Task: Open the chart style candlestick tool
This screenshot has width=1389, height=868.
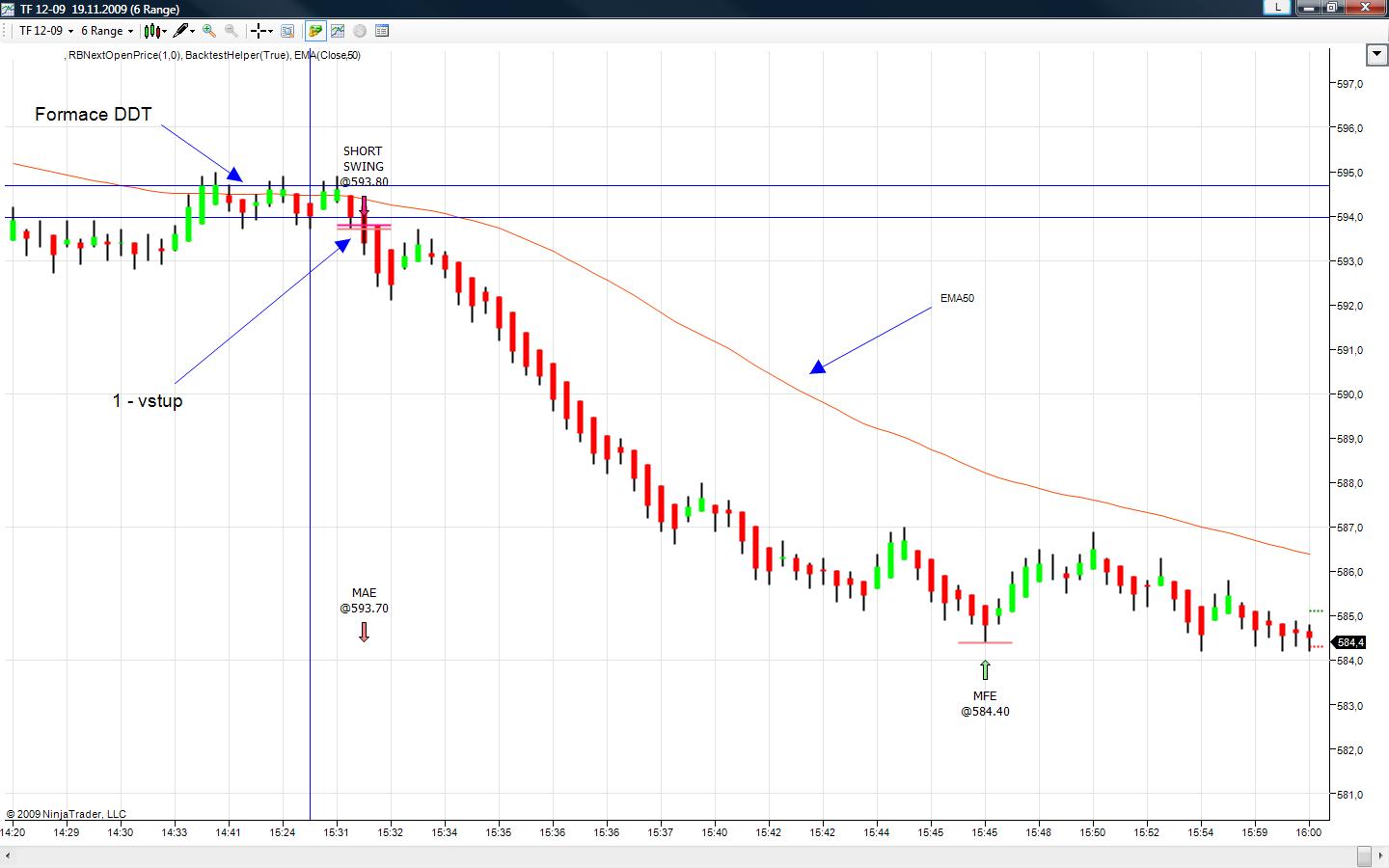Action: point(150,31)
